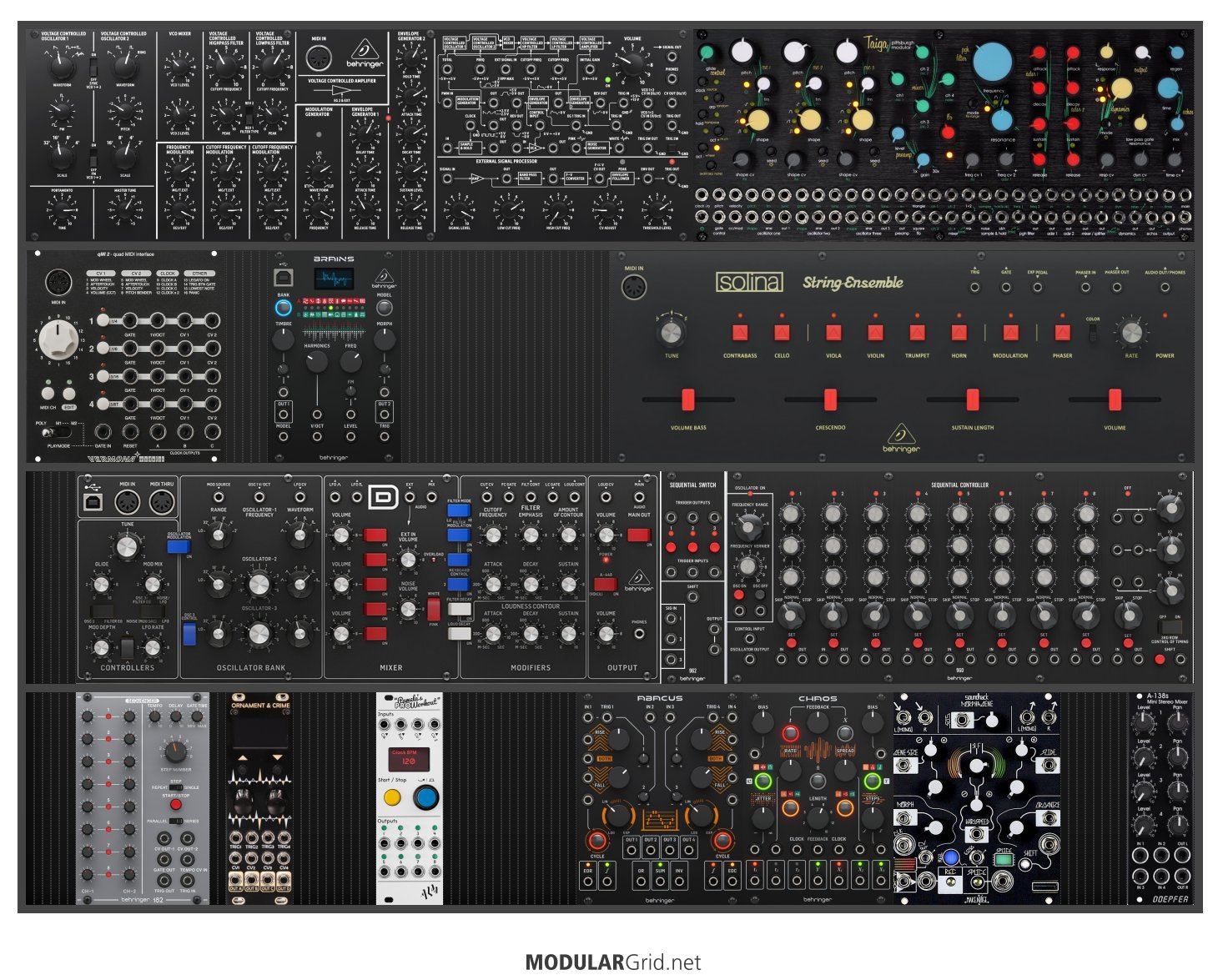Flip the REPEAT/SINGLE step switch on the 182
This screenshot has width=1228, height=980.
click(176, 787)
